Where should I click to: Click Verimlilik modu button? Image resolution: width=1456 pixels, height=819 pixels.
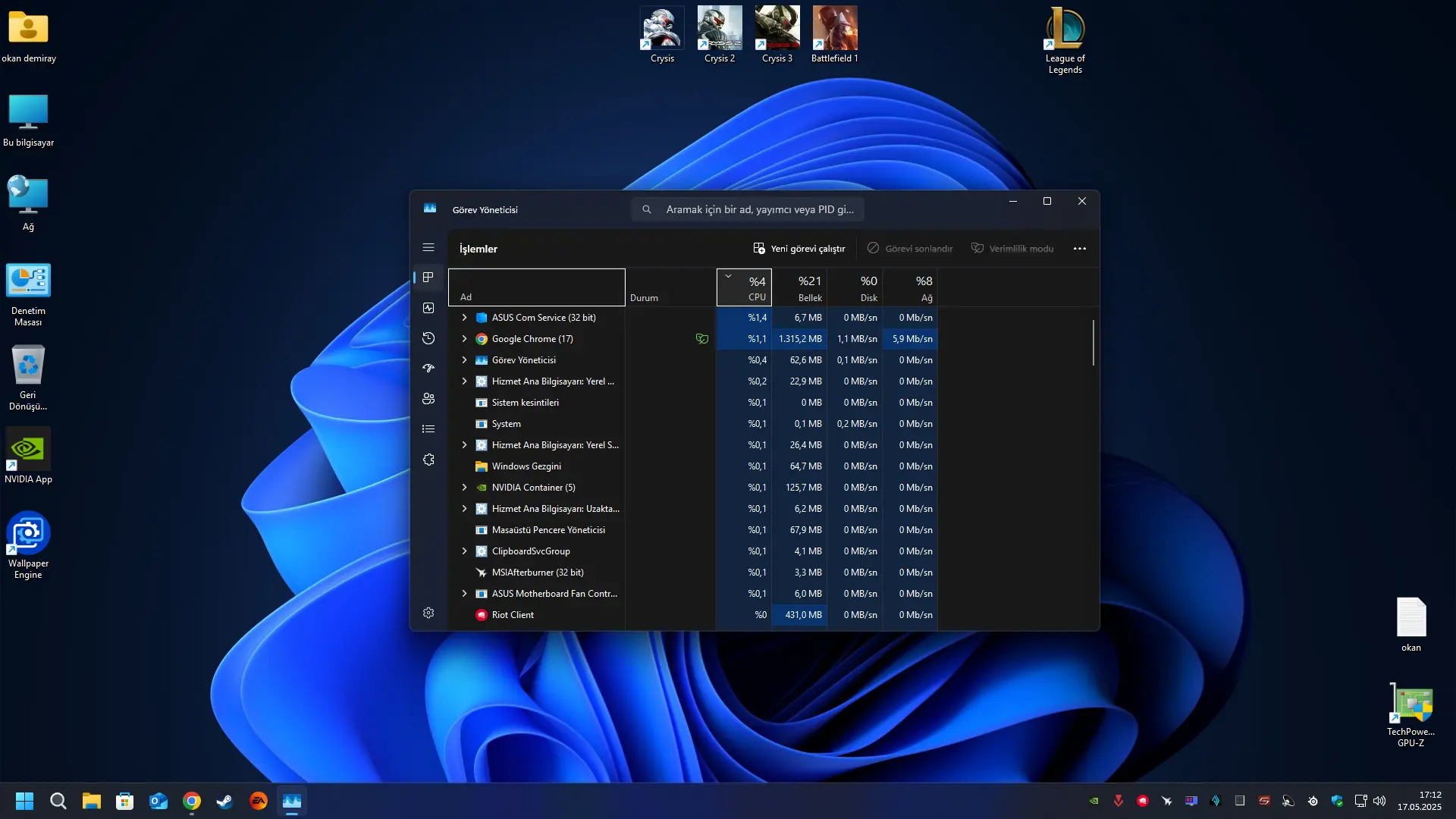pyautogui.click(x=1012, y=249)
